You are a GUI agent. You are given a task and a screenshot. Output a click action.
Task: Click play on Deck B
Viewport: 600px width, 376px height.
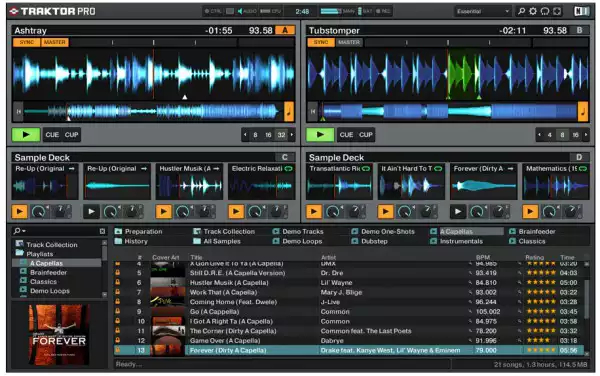pos(320,135)
